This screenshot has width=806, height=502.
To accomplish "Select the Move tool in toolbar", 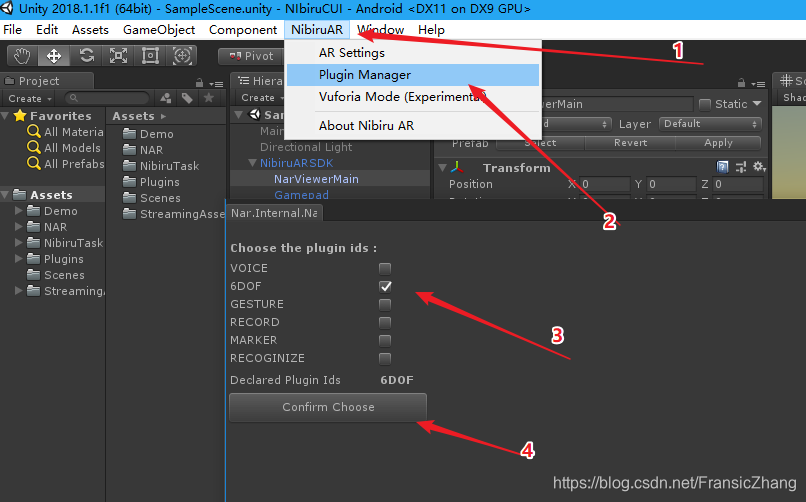I will (54, 55).
